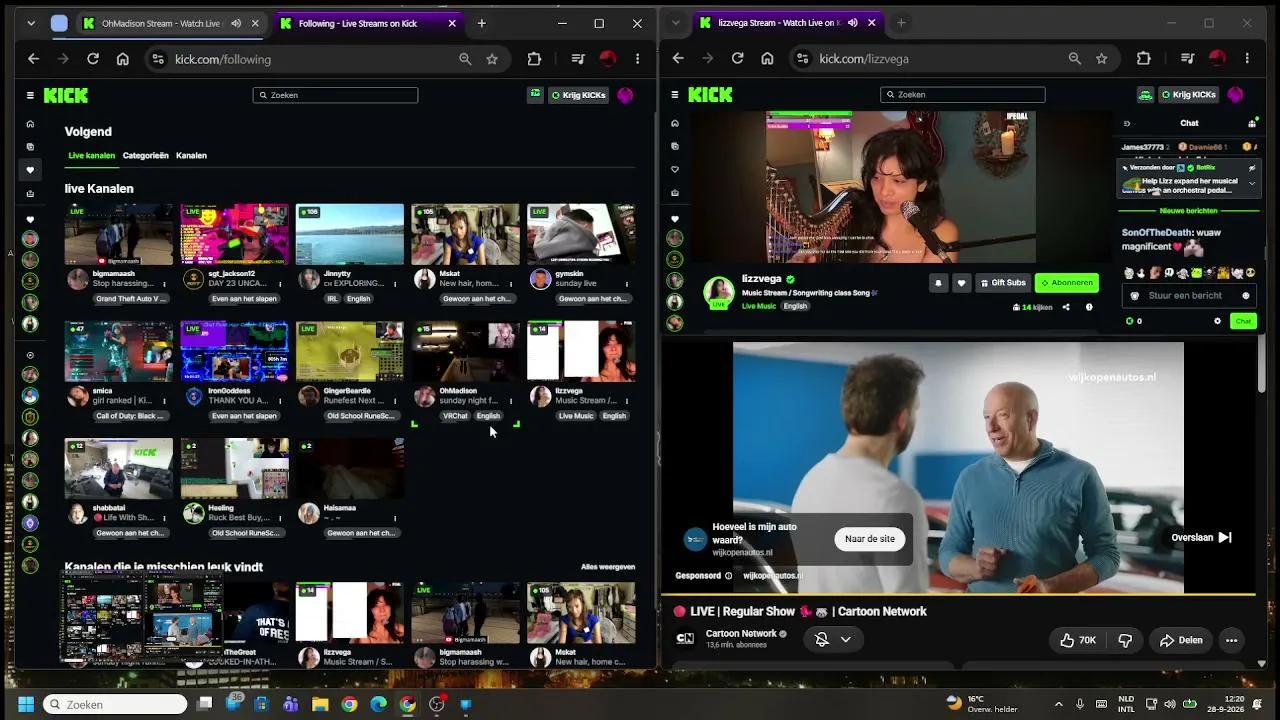Viewport: 1280px width, 720px height.
Task: Open Jinnytty stream thumbnail
Action: pyautogui.click(x=350, y=234)
